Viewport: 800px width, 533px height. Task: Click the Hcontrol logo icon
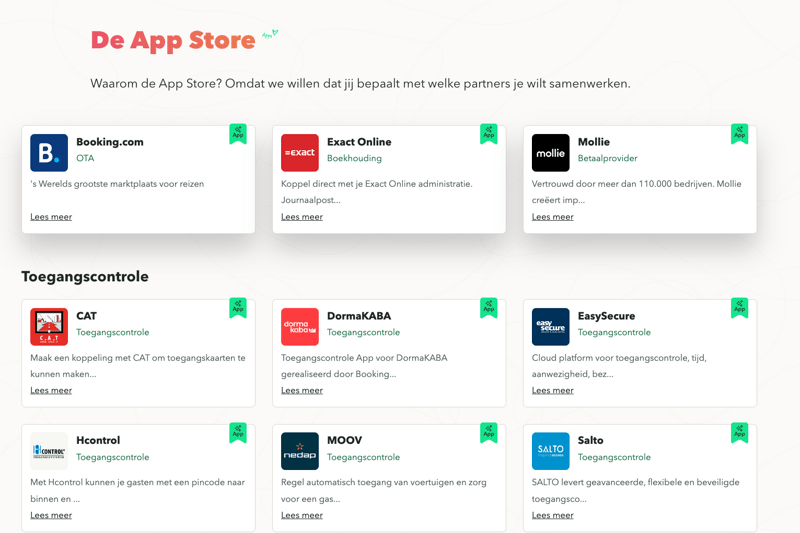[x=49, y=451]
